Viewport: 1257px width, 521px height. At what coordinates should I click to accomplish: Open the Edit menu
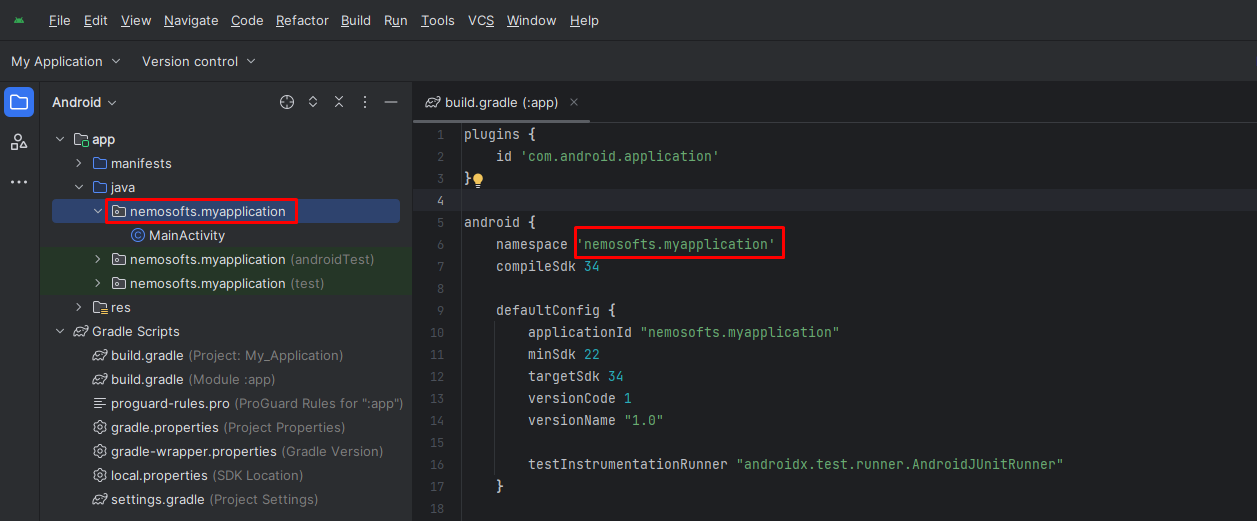click(x=95, y=20)
